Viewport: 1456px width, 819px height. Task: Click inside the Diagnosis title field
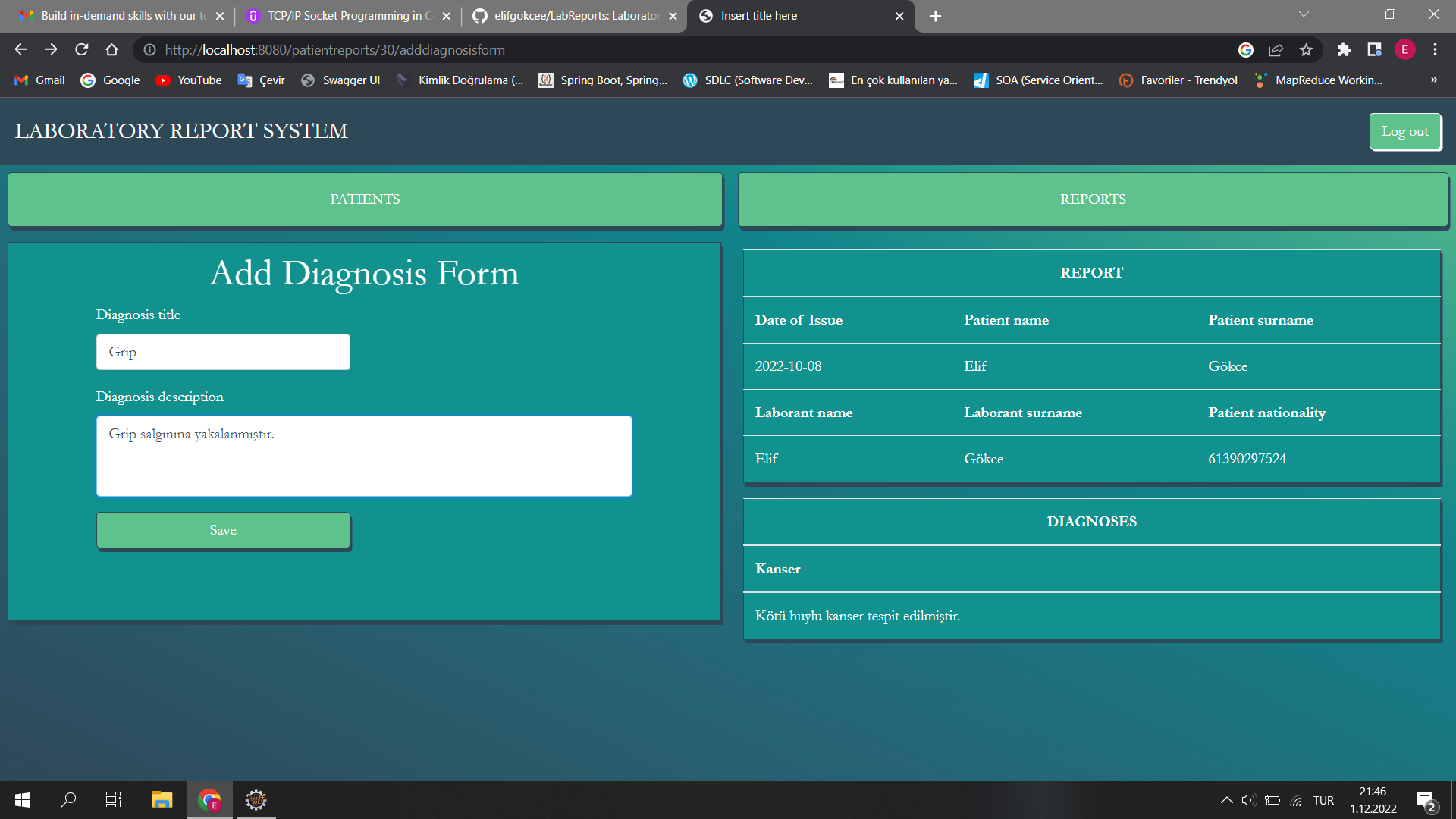[x=222, y=352]
